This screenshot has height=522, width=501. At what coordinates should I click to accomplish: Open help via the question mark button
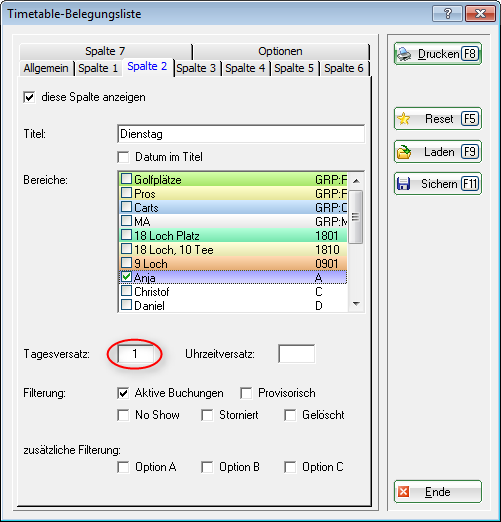coord(448,14)
